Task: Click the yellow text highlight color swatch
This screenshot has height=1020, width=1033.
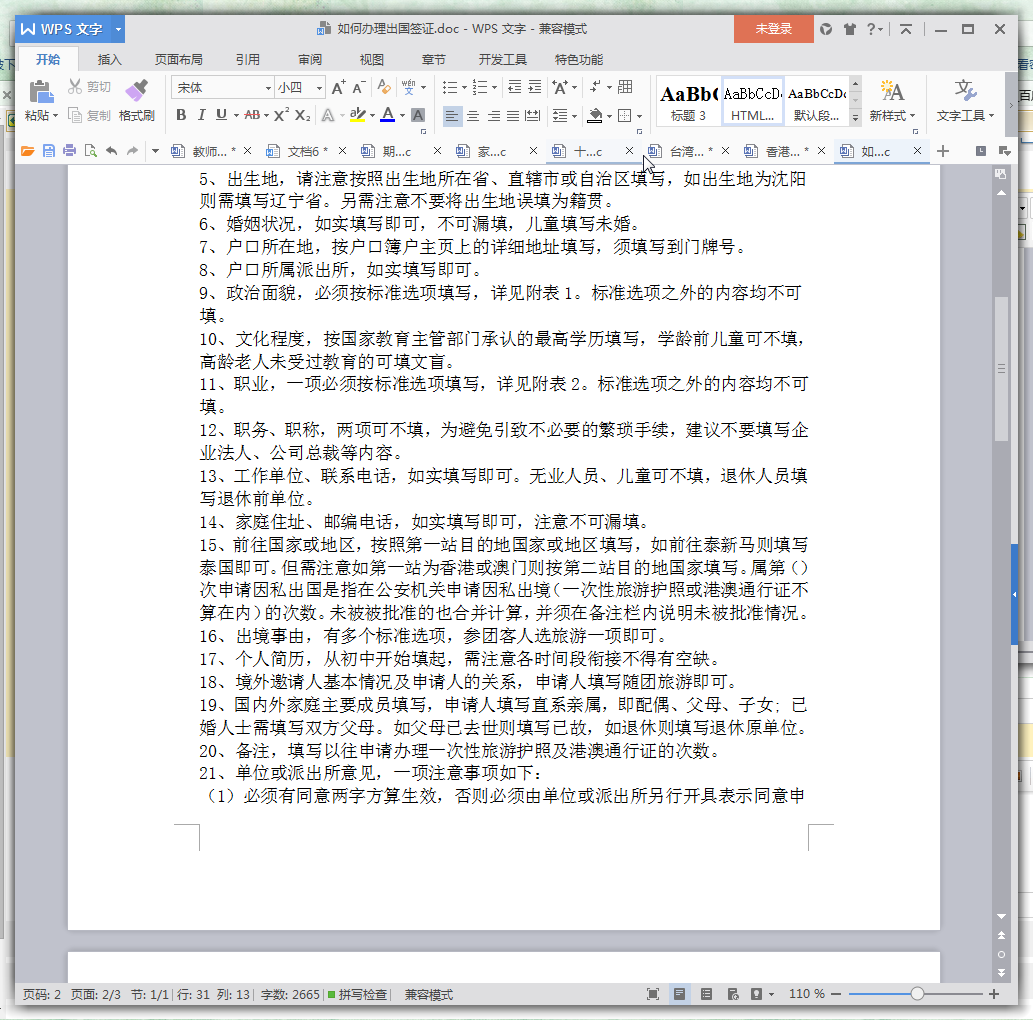Action: point(357,115)
